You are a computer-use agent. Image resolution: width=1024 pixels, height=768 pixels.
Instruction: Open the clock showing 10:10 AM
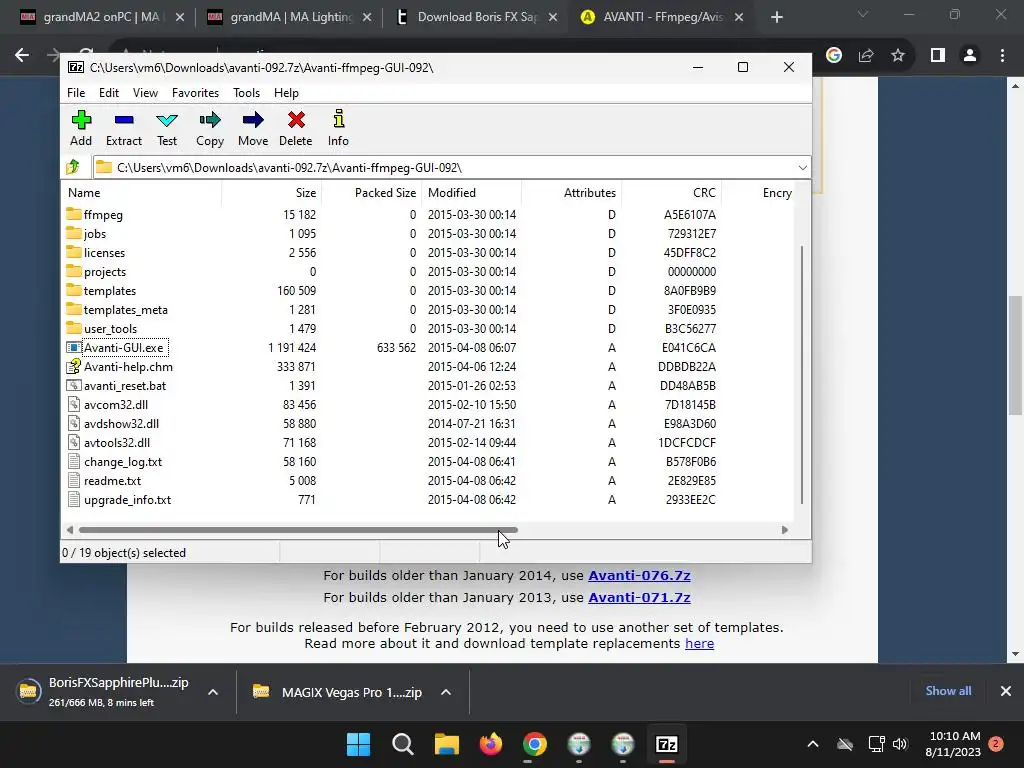(953, 744)
